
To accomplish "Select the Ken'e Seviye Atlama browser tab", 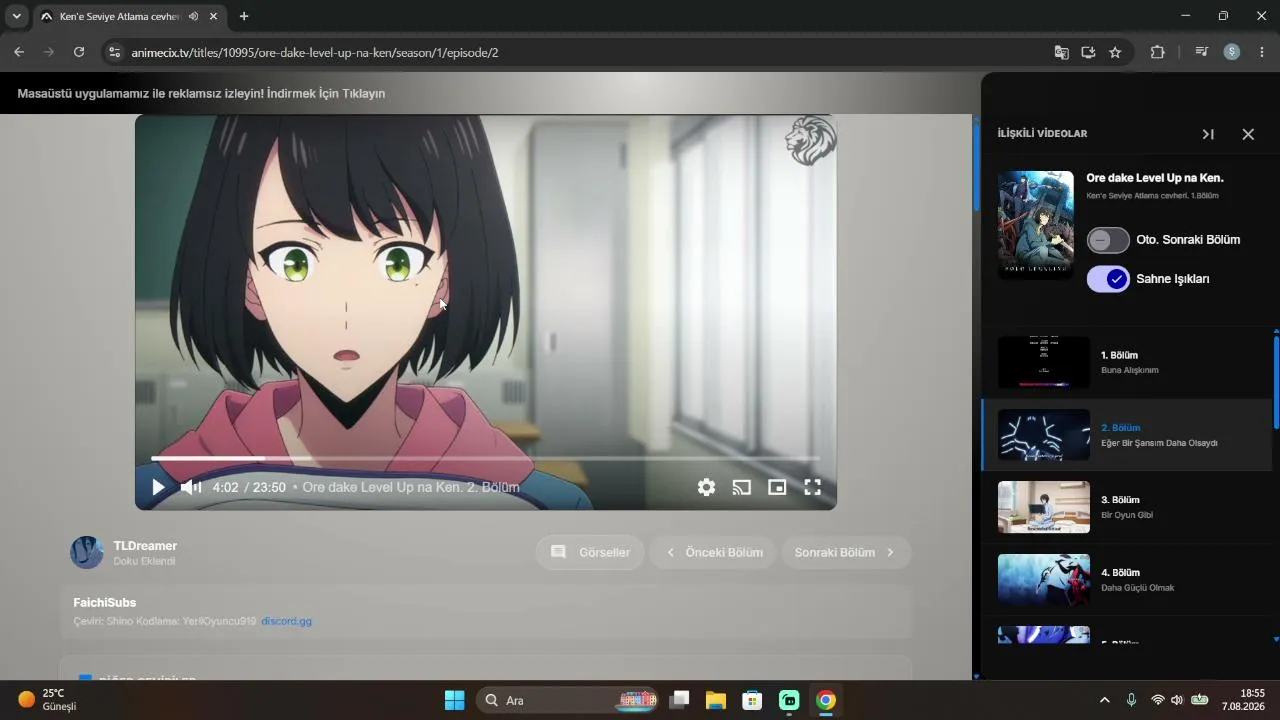I will tap(128, 17).
